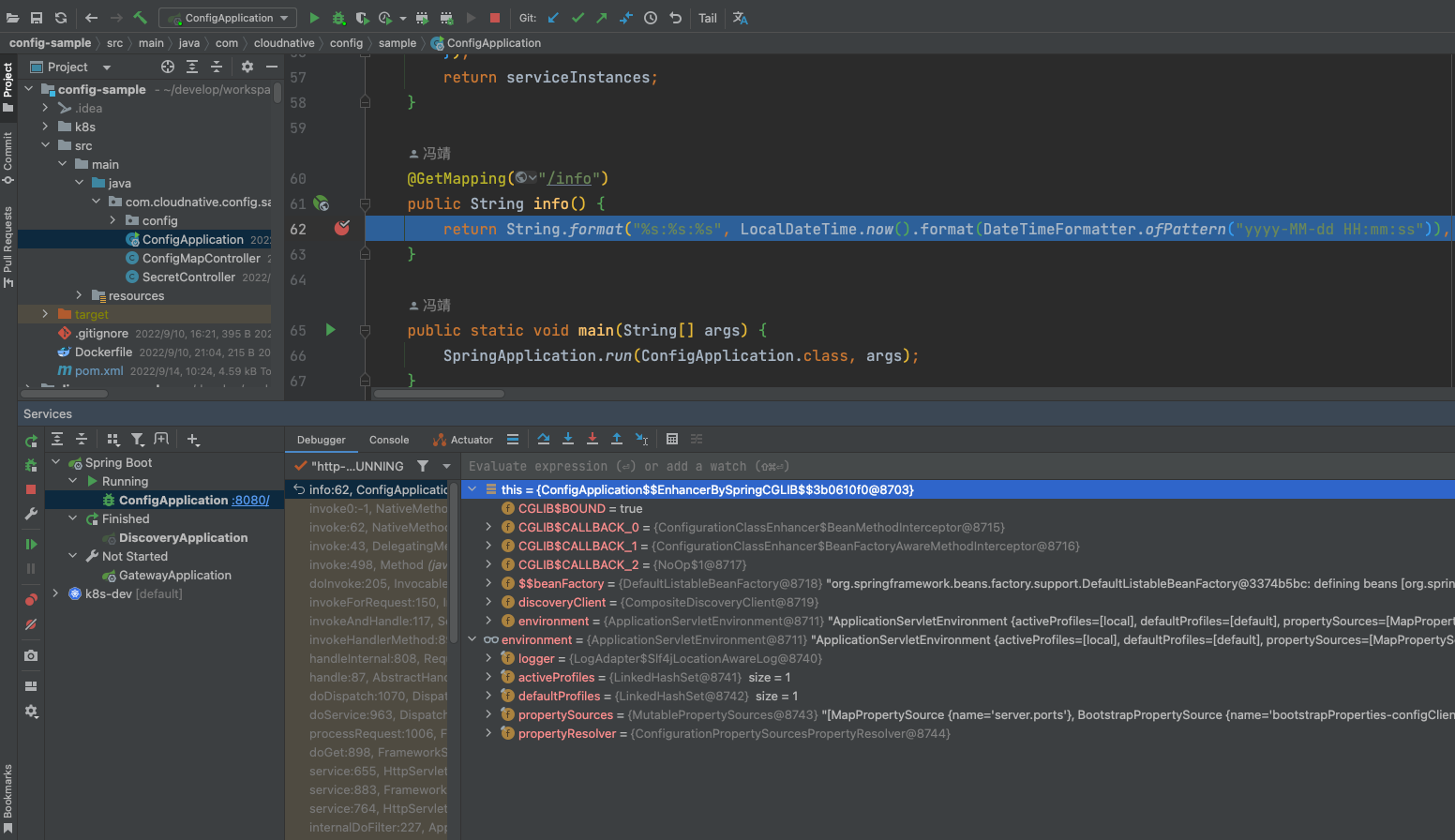Viewport: 1455px width, 840px height.
Task: Stop the running application (red square)
Action: pyautogui.click(x=495, y=18)
